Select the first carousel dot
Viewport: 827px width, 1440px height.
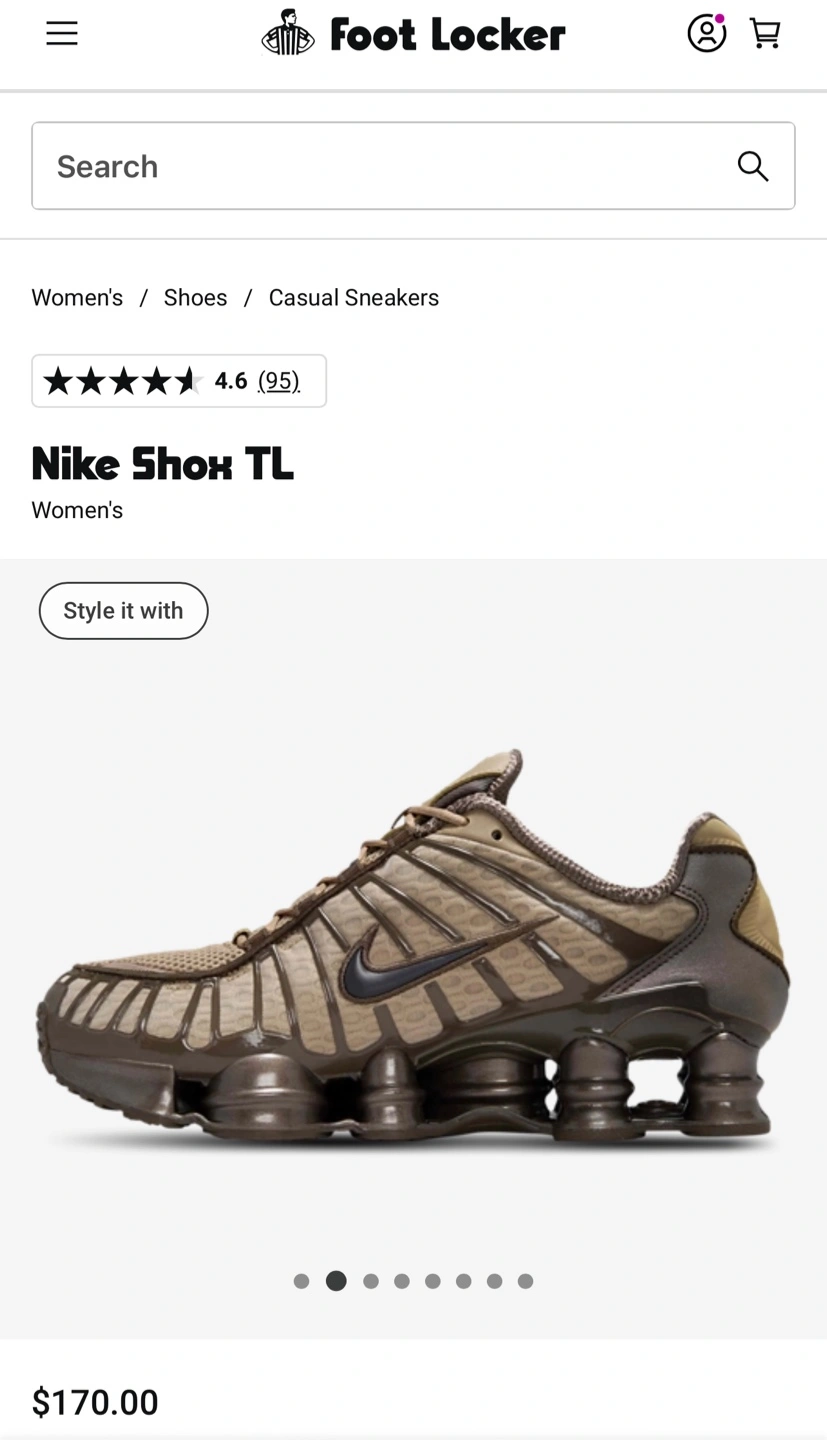coord(301,1281)
